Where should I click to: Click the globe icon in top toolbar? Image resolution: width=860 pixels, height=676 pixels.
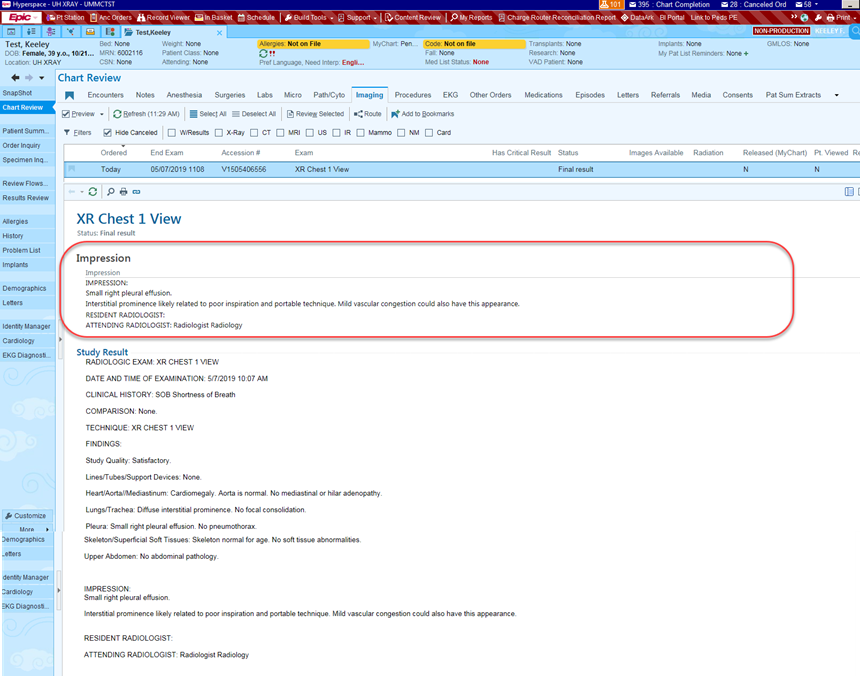tap(804, 18)
